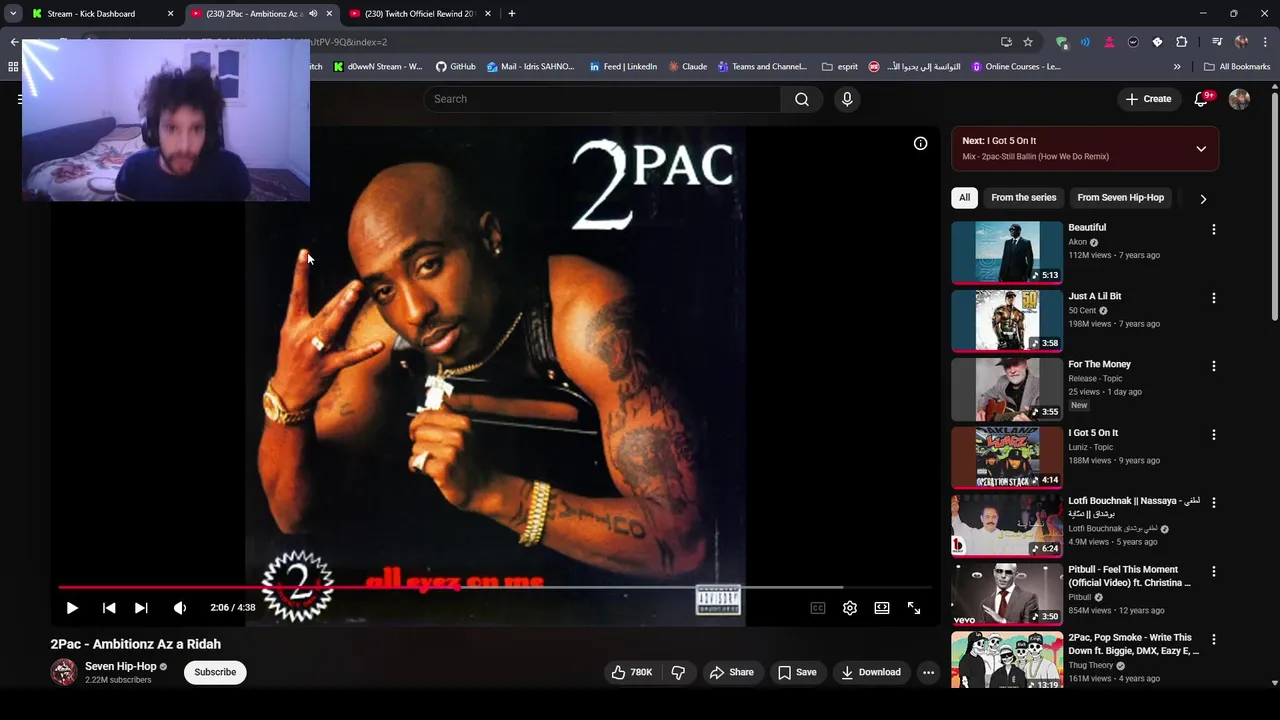
Task: Mute the video volume
Action: pyautogui.click(x=180, y=608)
